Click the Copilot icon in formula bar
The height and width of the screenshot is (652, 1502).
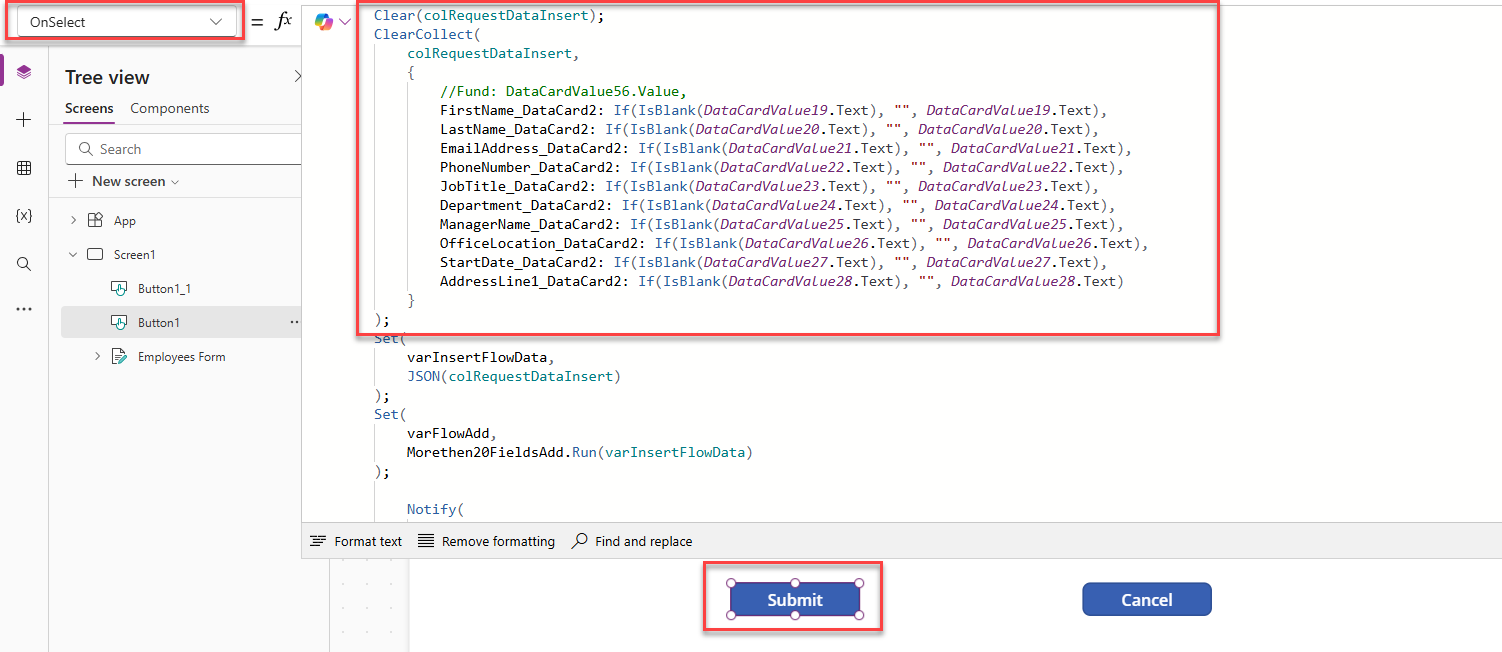pos(324,22)
